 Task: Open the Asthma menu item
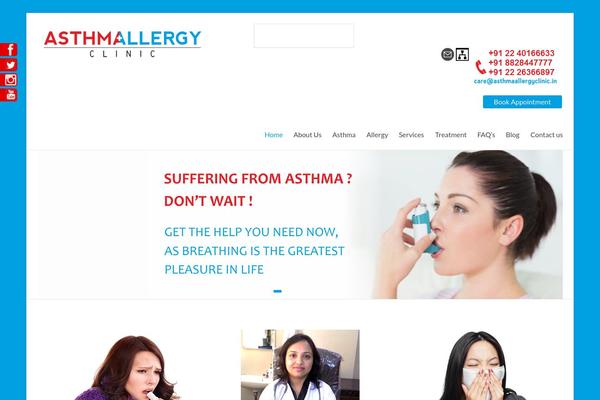[344, 135]
